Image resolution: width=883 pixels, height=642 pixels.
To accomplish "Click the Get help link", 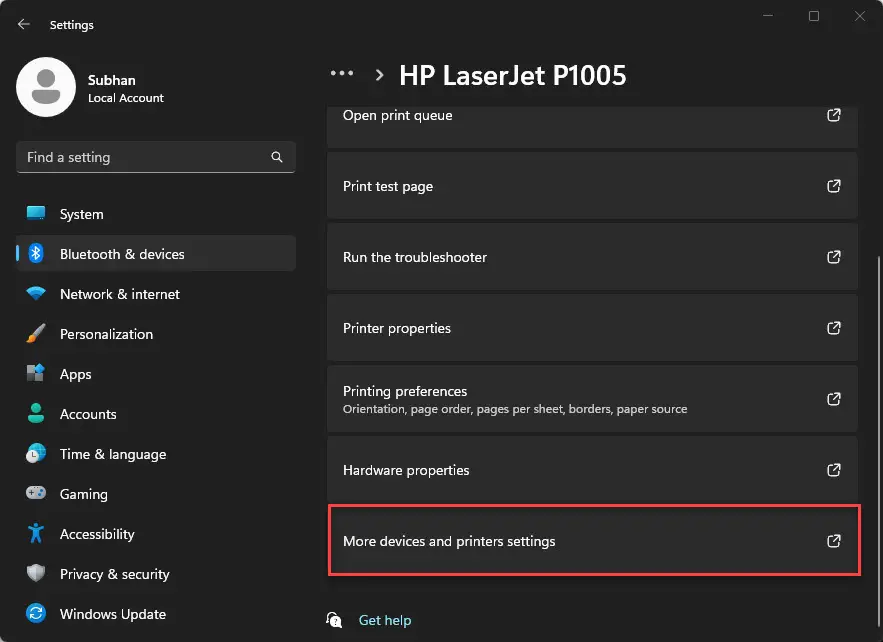I will [x=385, y=620].
